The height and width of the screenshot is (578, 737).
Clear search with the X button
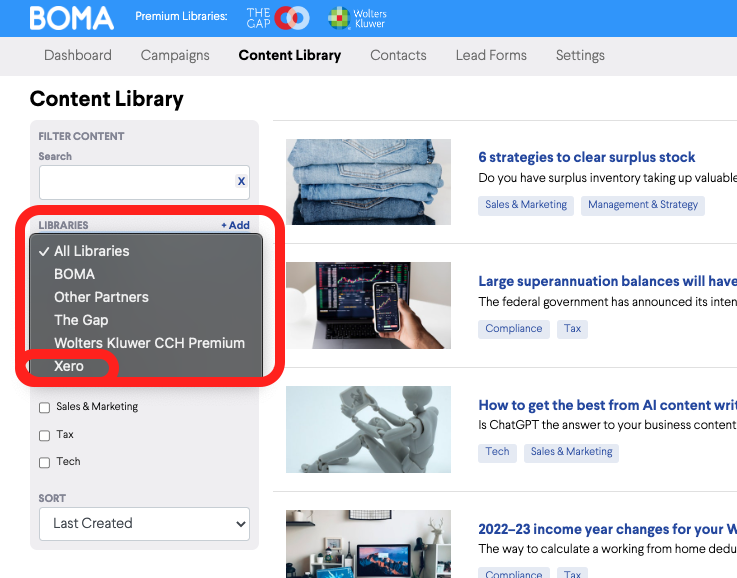click(241, 181)
